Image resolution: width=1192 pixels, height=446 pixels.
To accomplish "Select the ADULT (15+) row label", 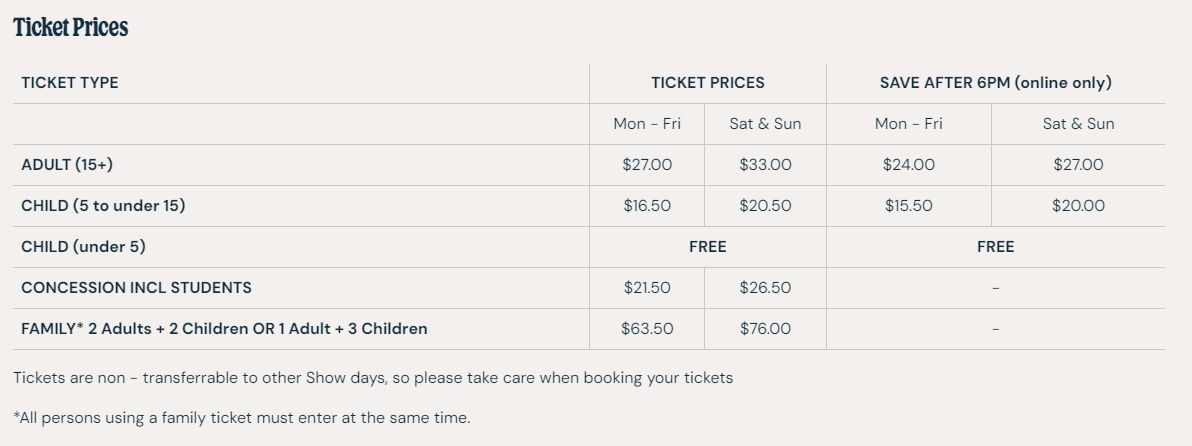I will coord(67,165).
